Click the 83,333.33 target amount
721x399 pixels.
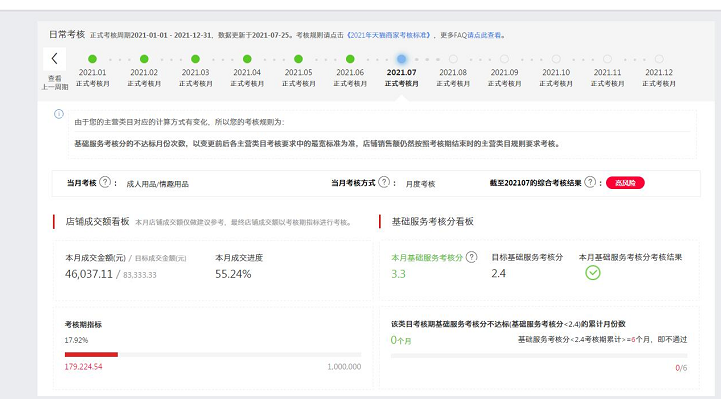click(x=140, y=275)
